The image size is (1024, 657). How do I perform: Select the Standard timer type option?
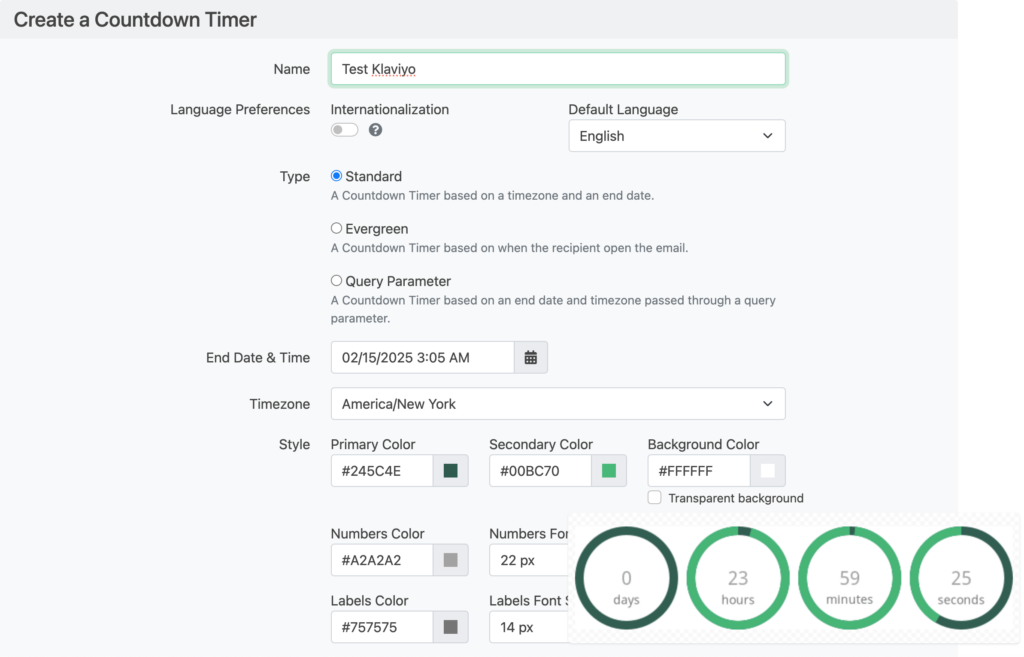[x=336, y=175]
